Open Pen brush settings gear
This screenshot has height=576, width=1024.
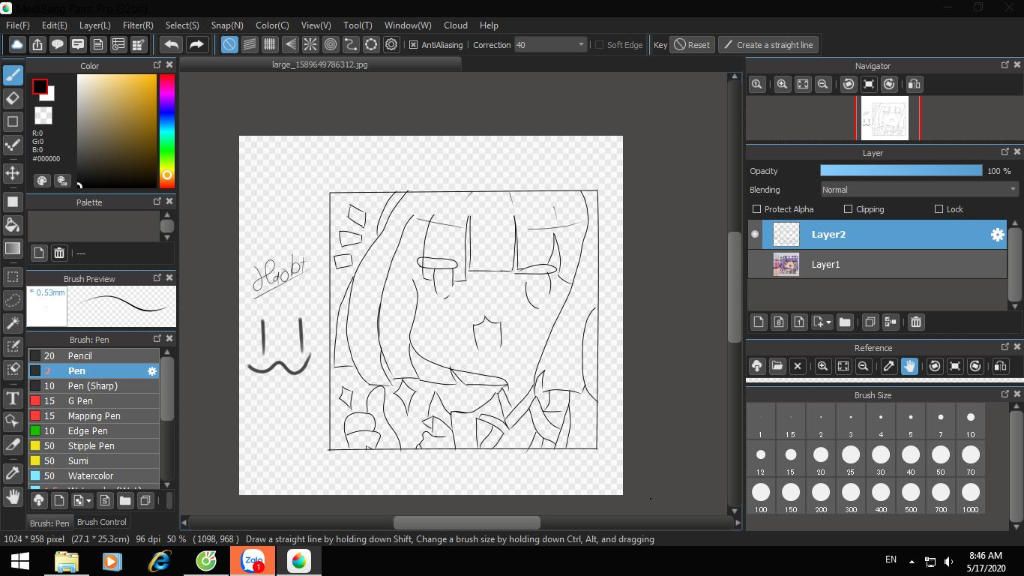coord(152,371)
